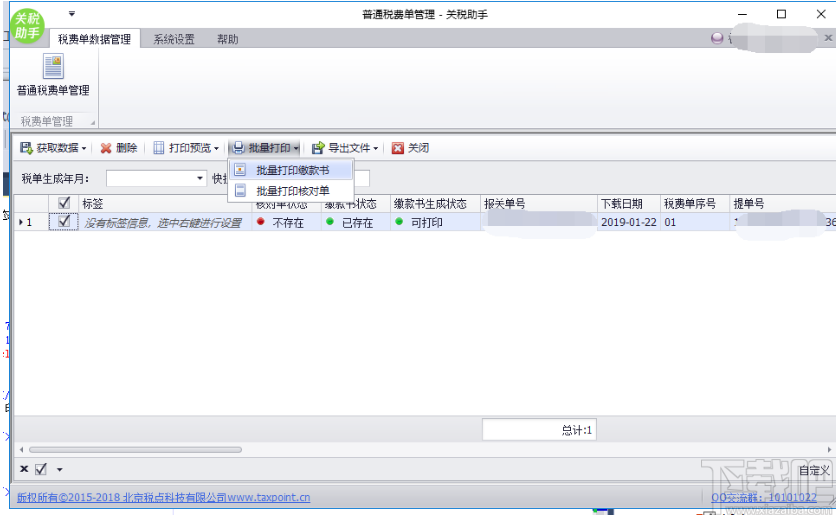Viewport: 836px width, 515px height.
Task: Open the 系统设置 tab
Action: tap(174, 39)
